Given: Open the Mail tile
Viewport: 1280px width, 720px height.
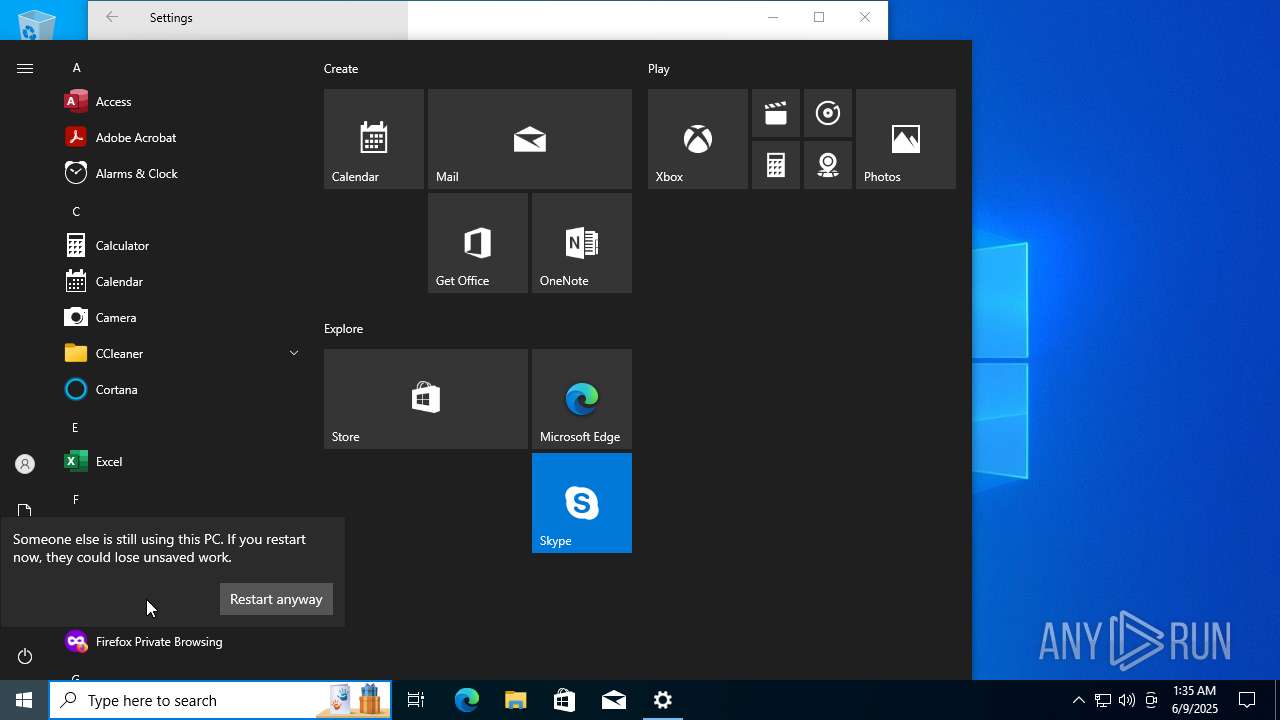Looking at the screenshot, I should point(530,139).
